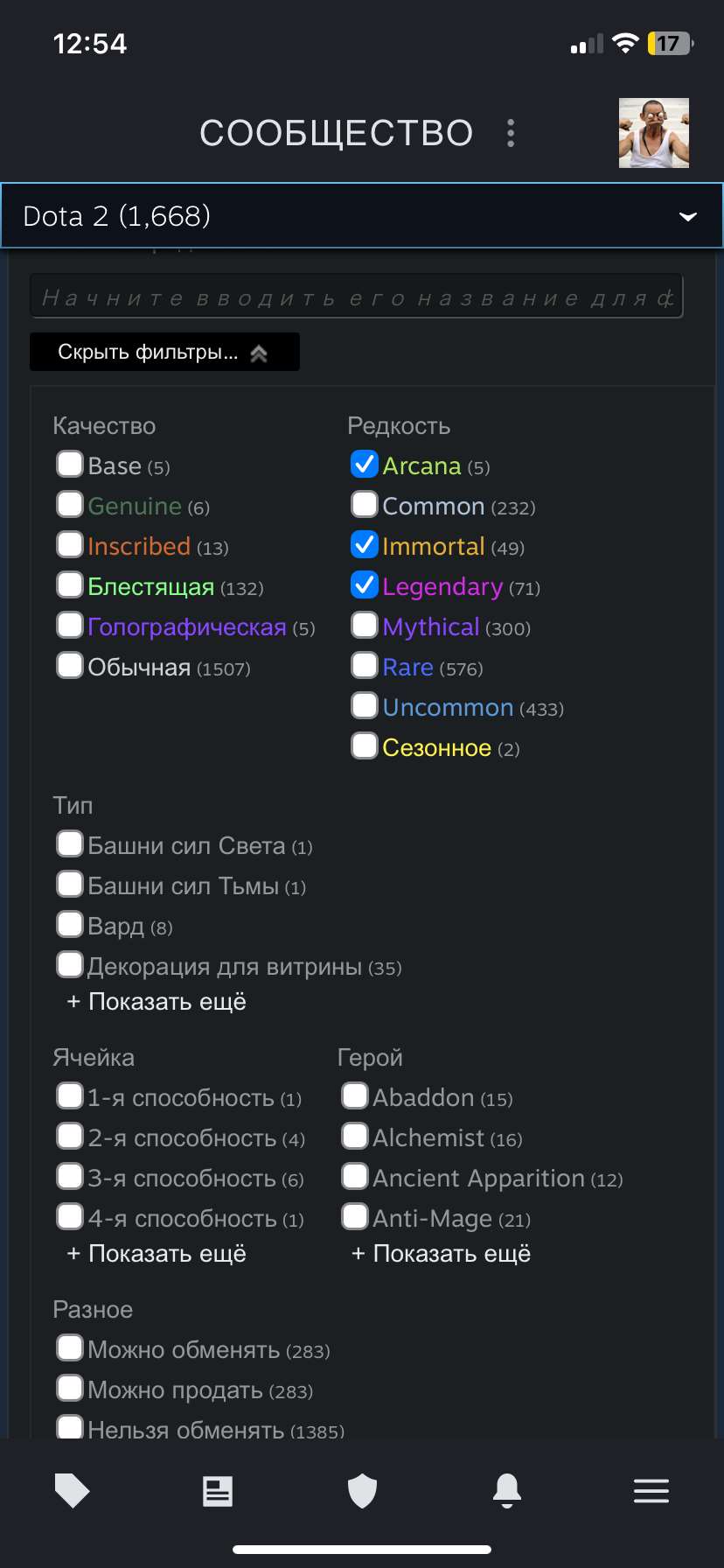This screenshot has height=1568, width=724.
Task: Open the hamburger menu icon
Action: [651, 1491]
